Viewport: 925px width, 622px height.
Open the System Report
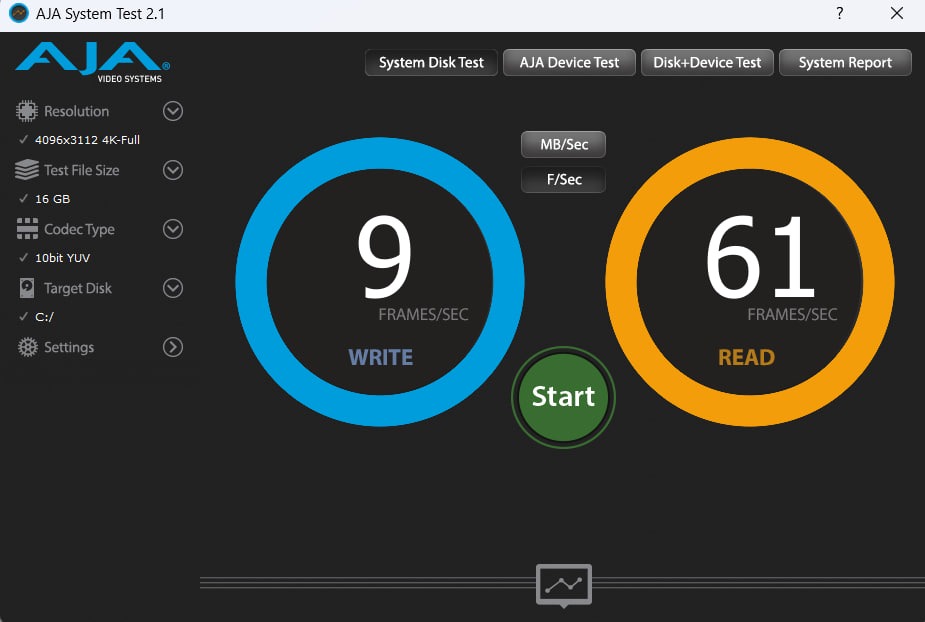click(845, 63)
